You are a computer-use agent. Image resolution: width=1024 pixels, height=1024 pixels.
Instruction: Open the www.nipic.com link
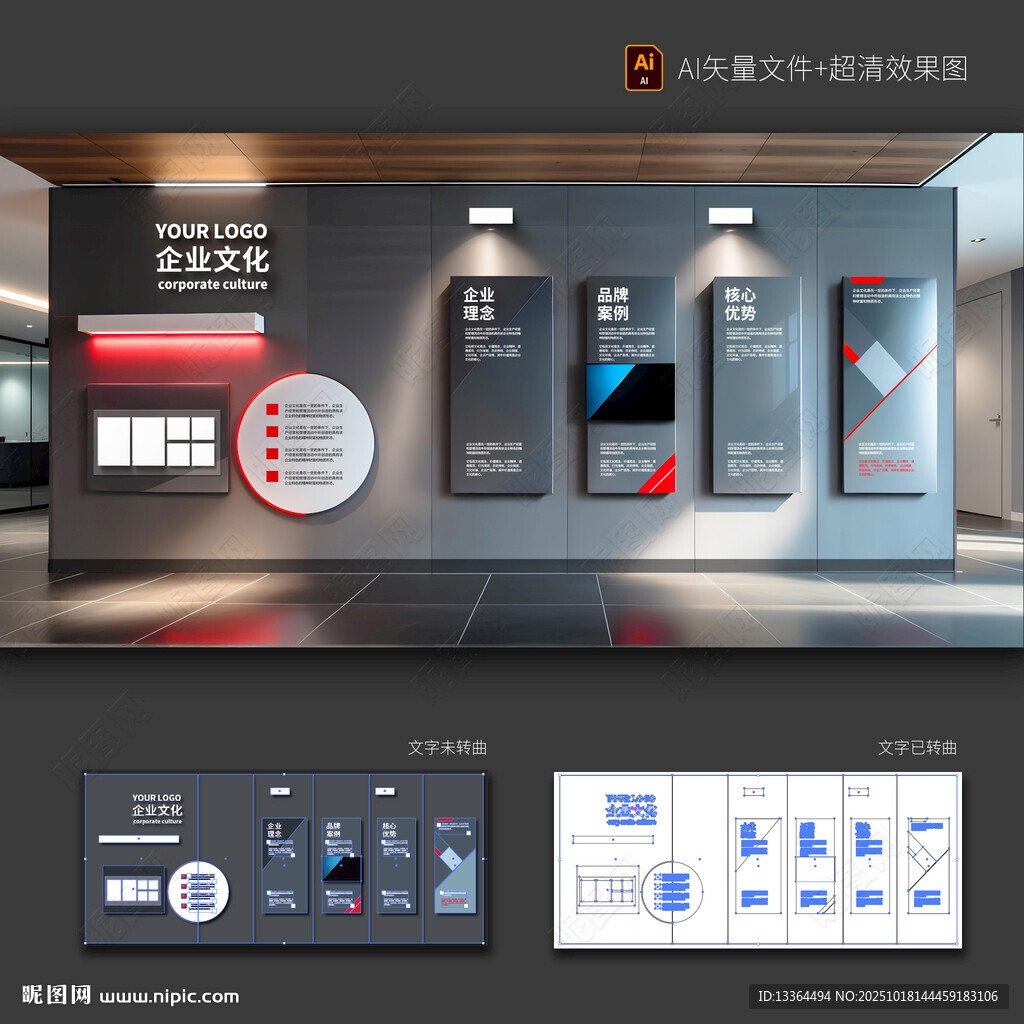tap(169, 997)
